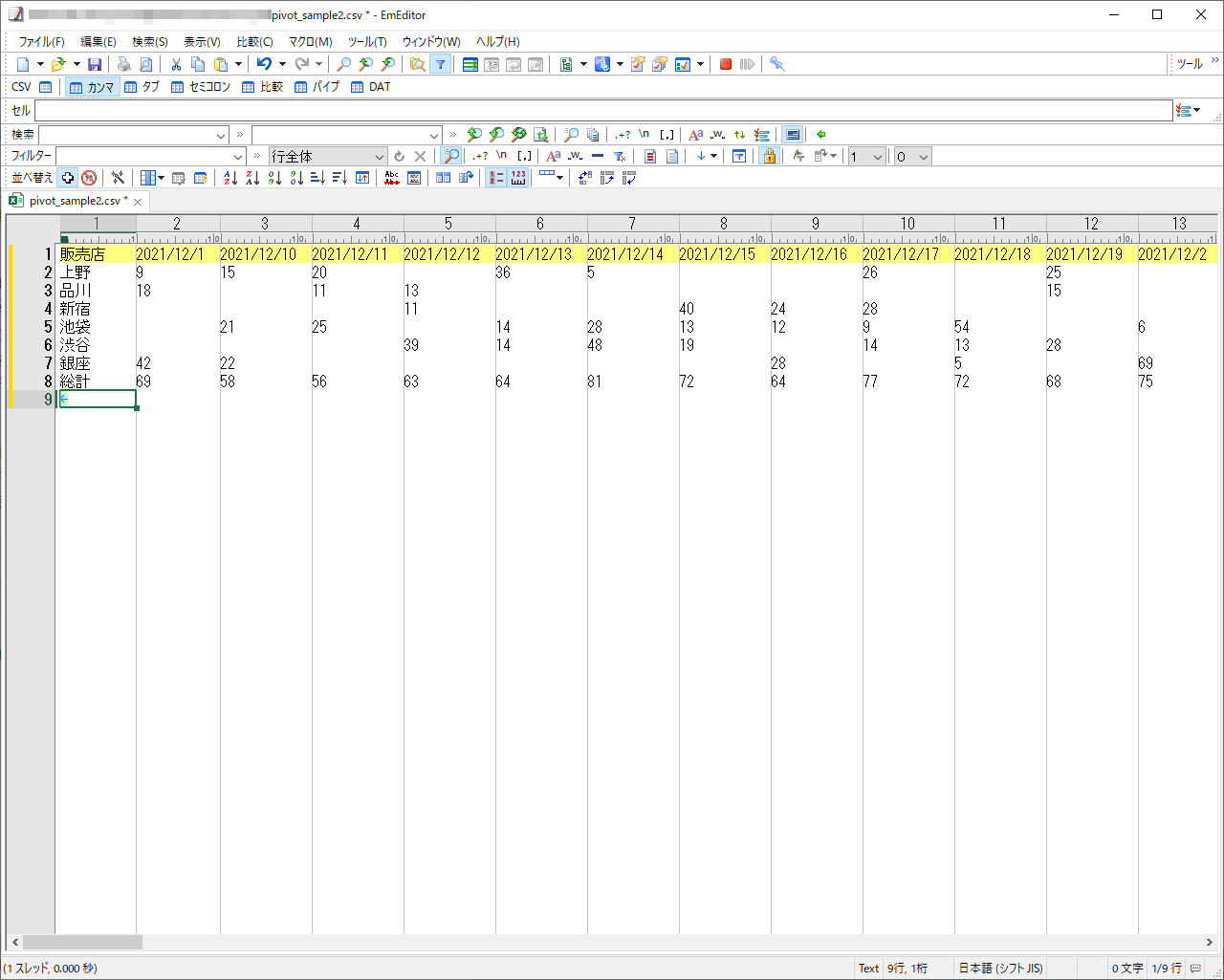1224x980 pixels.
Task: Toggle the incremental search button on filter bar
Action: pyautogui.click(x=451, y=156)
